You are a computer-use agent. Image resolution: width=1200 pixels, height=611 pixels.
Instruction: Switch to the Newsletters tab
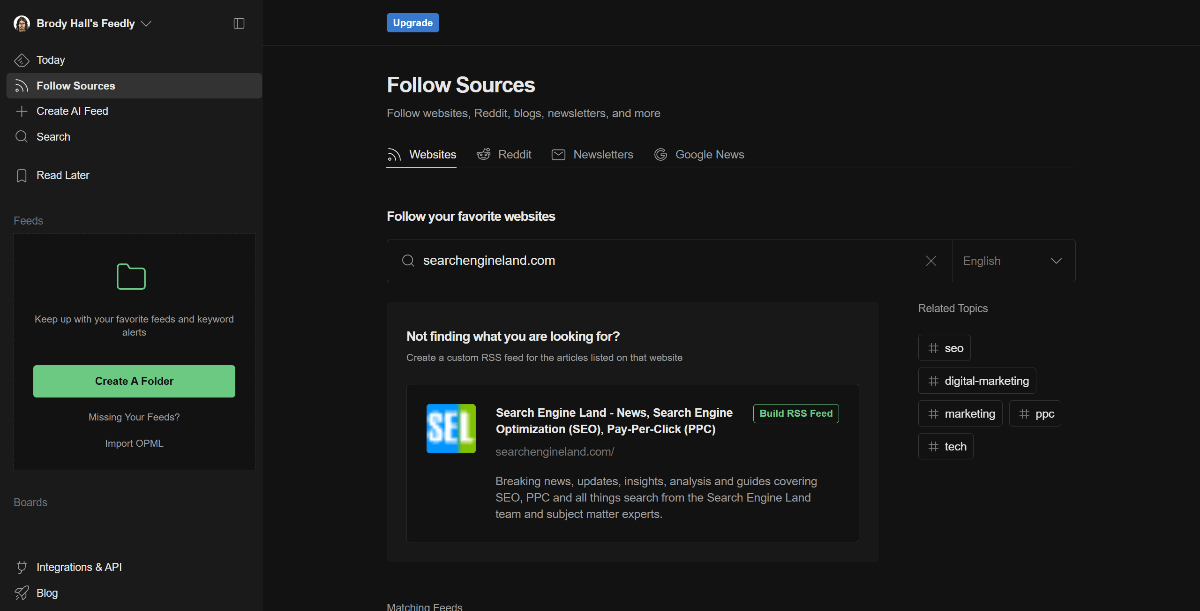593,155
